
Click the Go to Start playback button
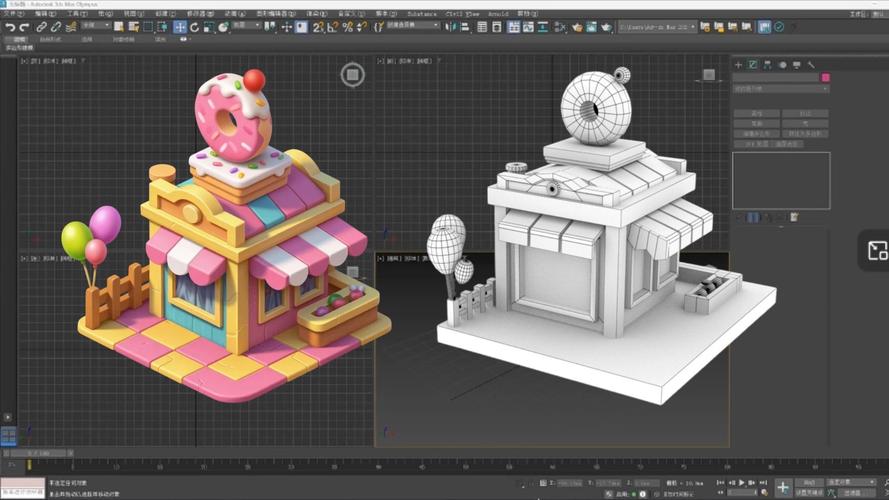tap(720, 482)
